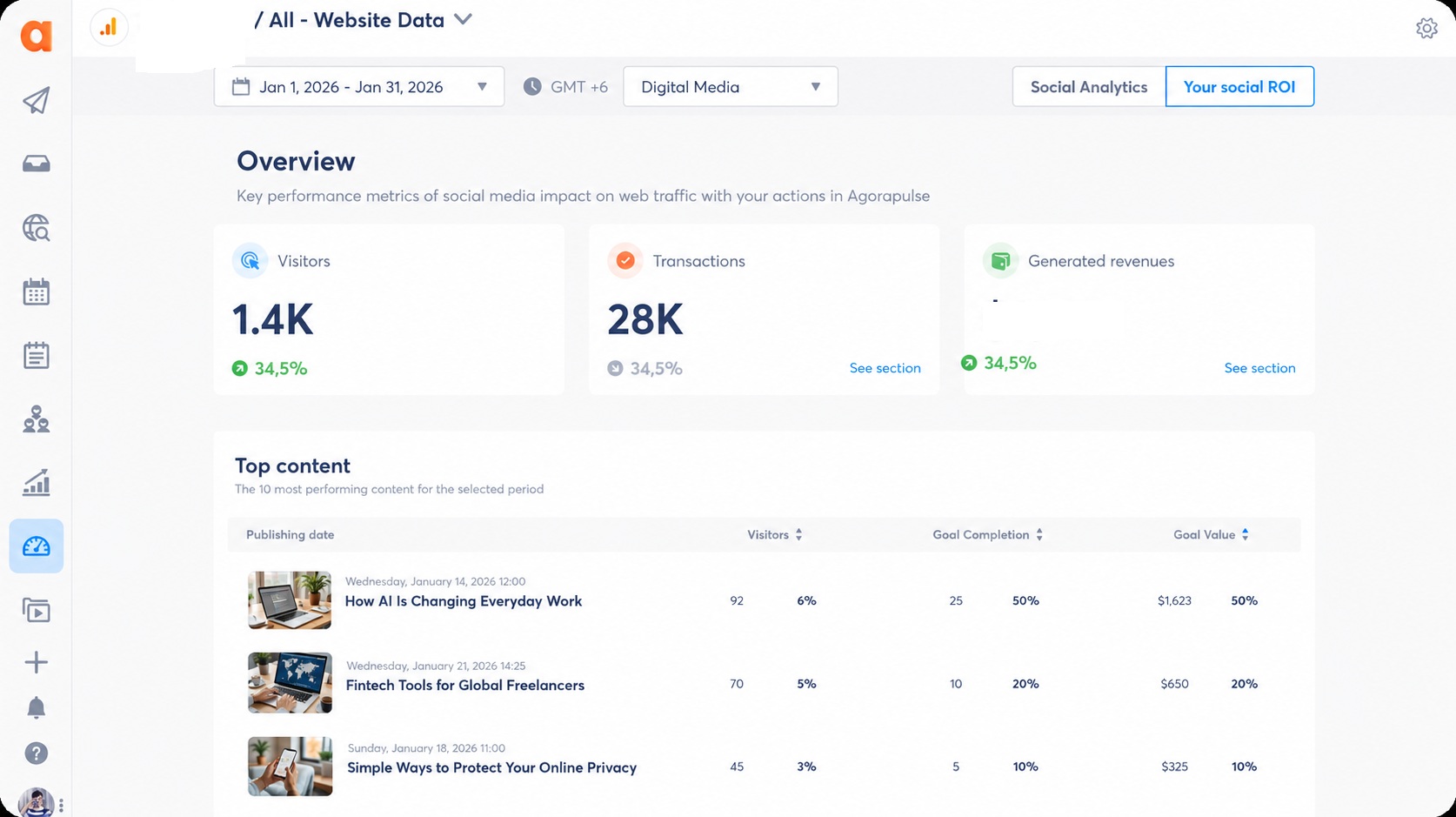
Task: Open settings gear icon
Action: pyautogui.click(x=1426, y=28)
